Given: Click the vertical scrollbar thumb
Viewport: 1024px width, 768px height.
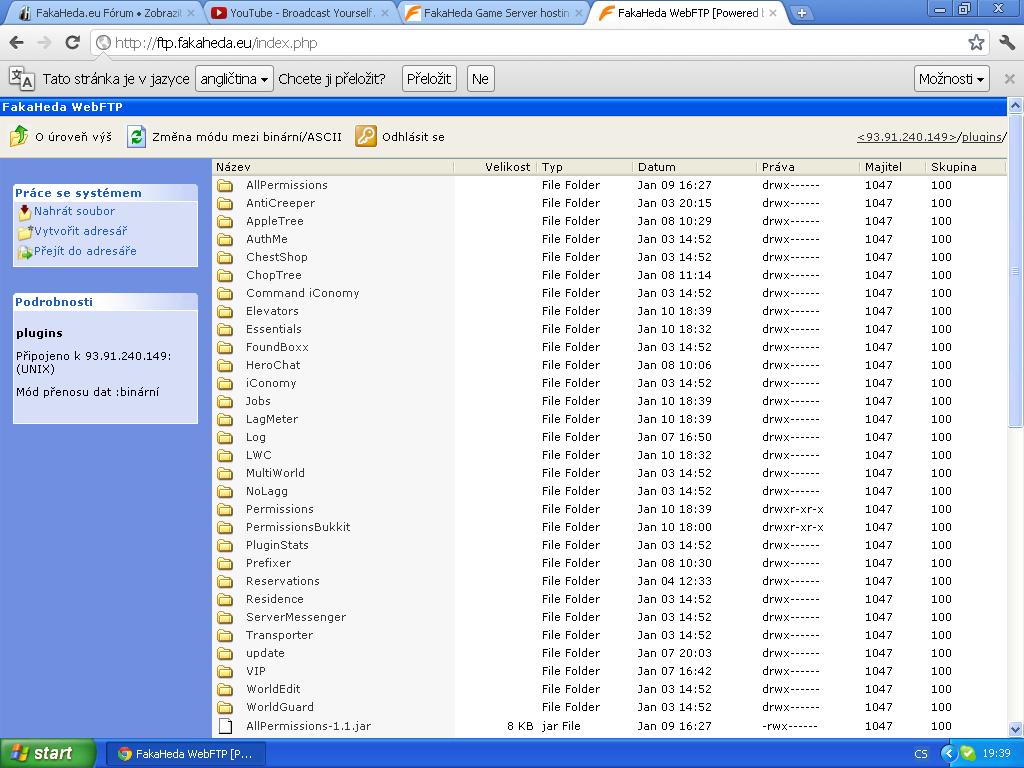Looking at the screenshot, I should point(1015,270).
